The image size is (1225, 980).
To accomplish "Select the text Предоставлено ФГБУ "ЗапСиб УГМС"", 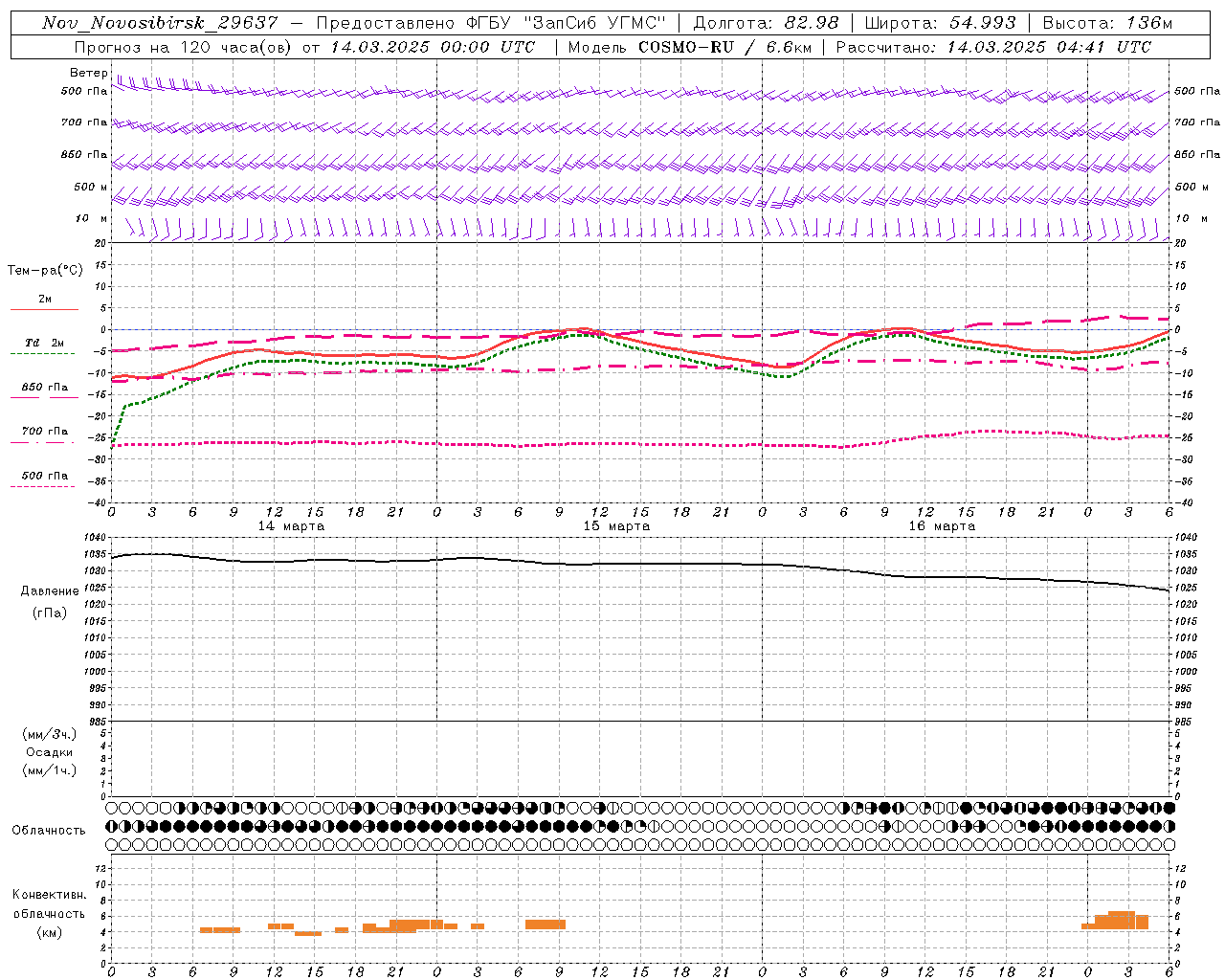I will pos(490,23).
